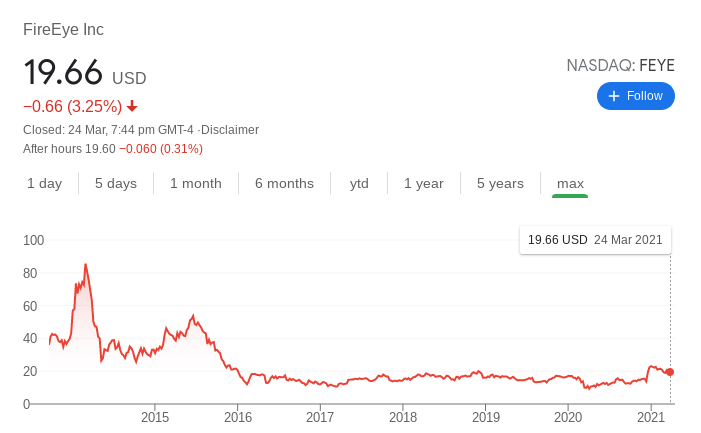Click the FireEye Inc title
The image size is (701, 433).
coord(63,30)
